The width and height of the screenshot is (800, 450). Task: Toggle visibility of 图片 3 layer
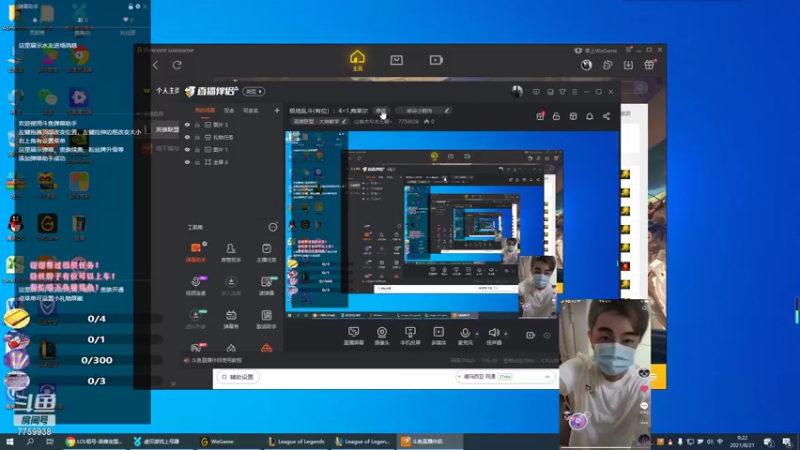[187, 124]
